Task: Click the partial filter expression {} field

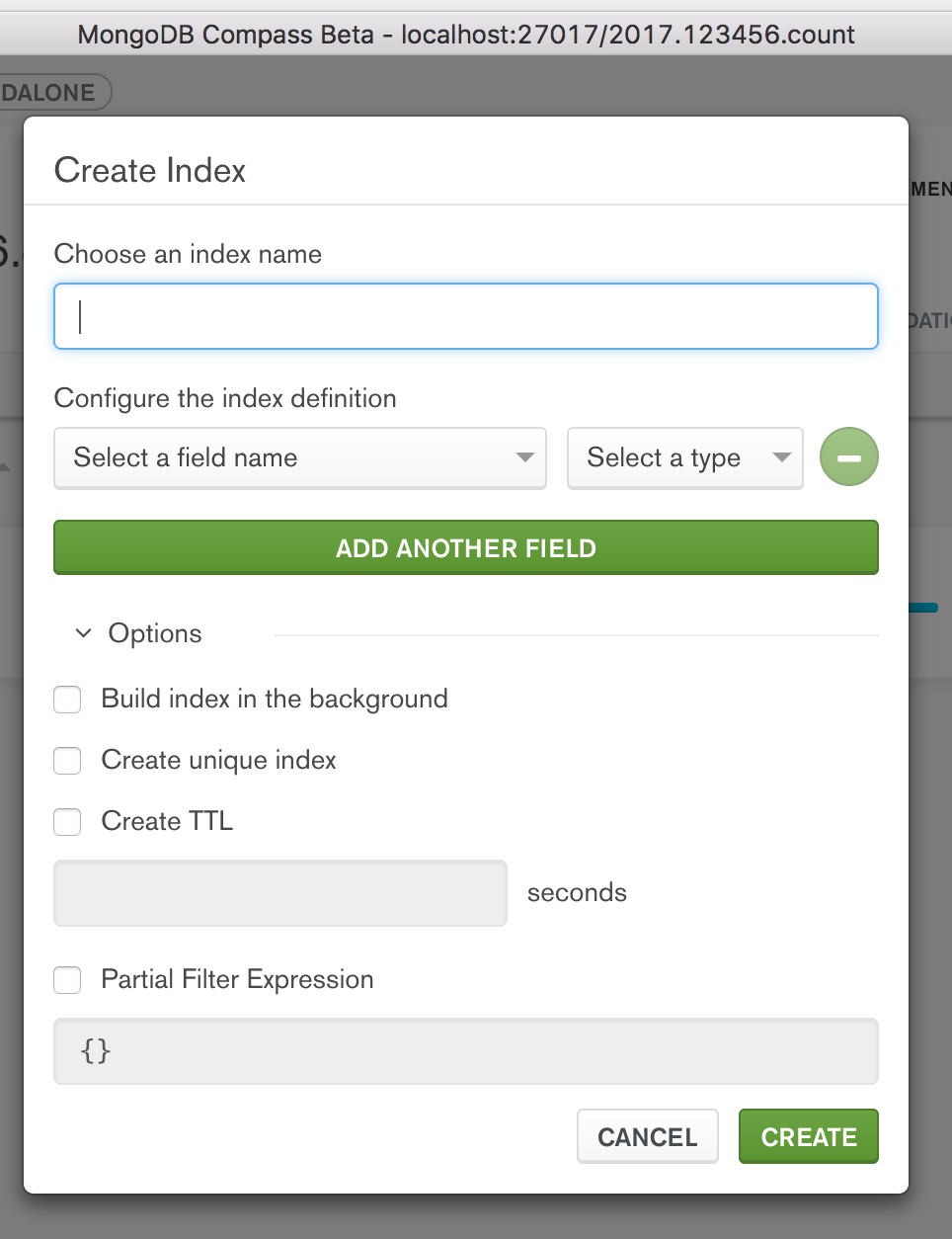Action: pyautogui.click(x=465, y=1051)
